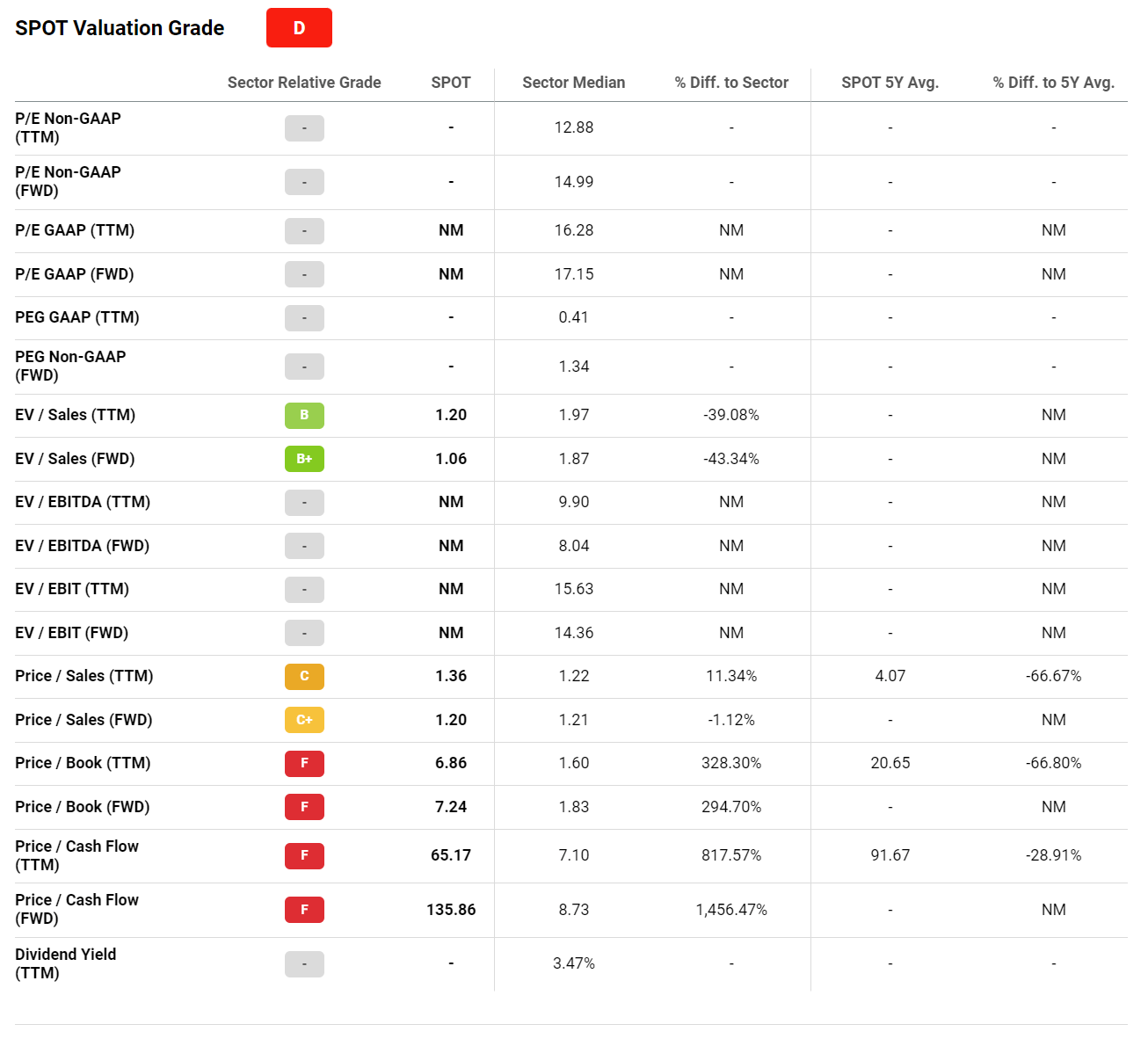Click the F grade badge for Price / Cash Flow (TTM)

click(x=304, y=855)
